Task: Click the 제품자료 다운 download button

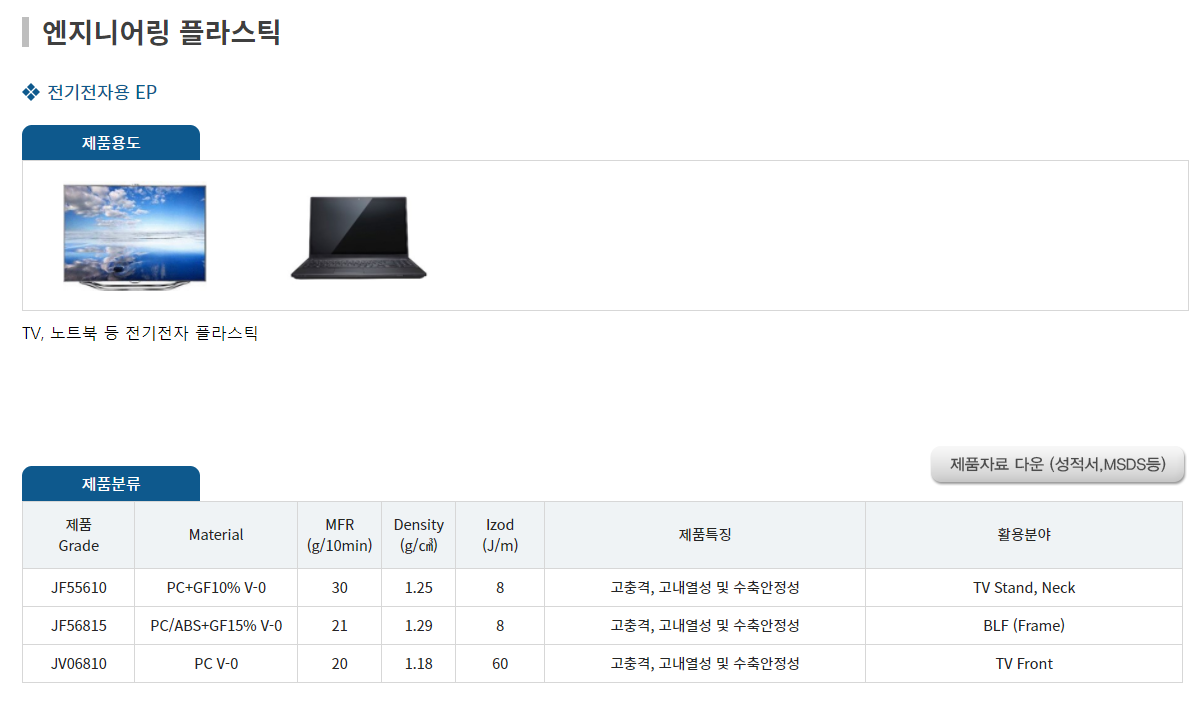Action: 1057,465
